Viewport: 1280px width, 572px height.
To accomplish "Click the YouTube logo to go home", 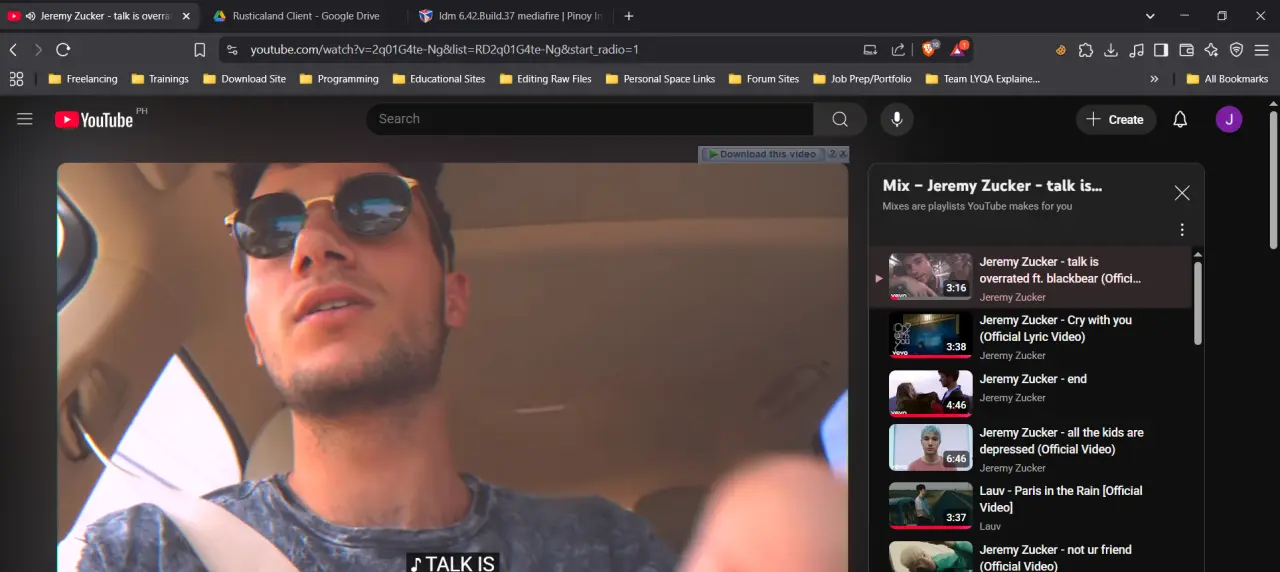I will pos(94,119).
